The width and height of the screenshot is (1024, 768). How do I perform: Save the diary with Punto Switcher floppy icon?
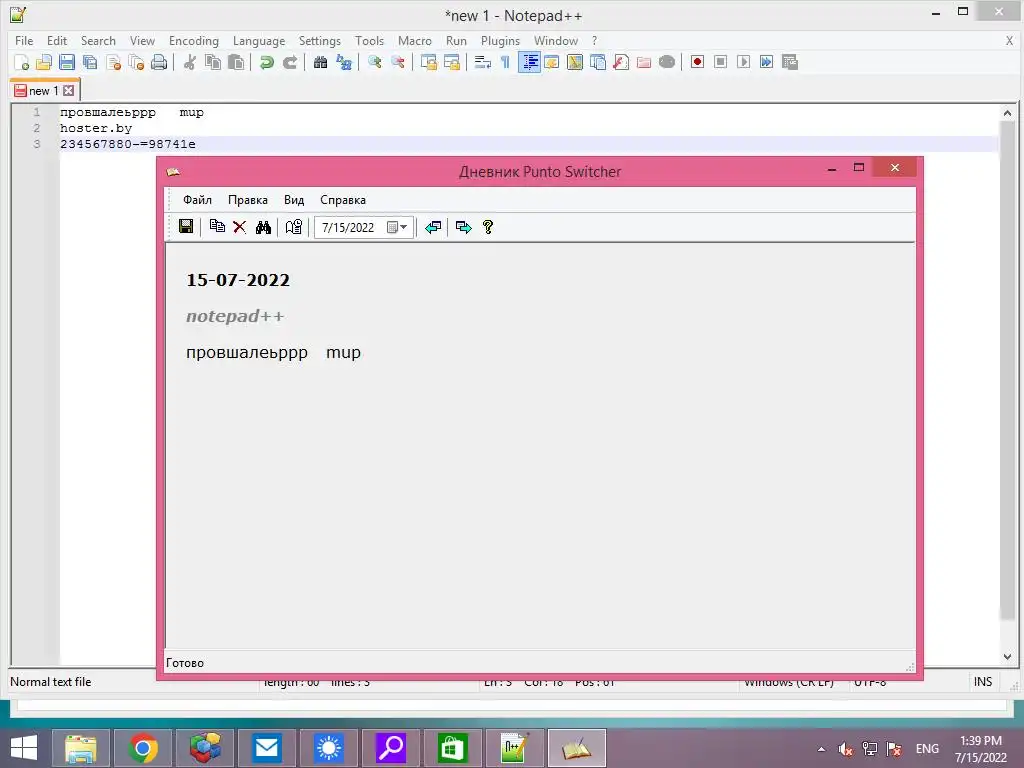[x=186, y=227]
